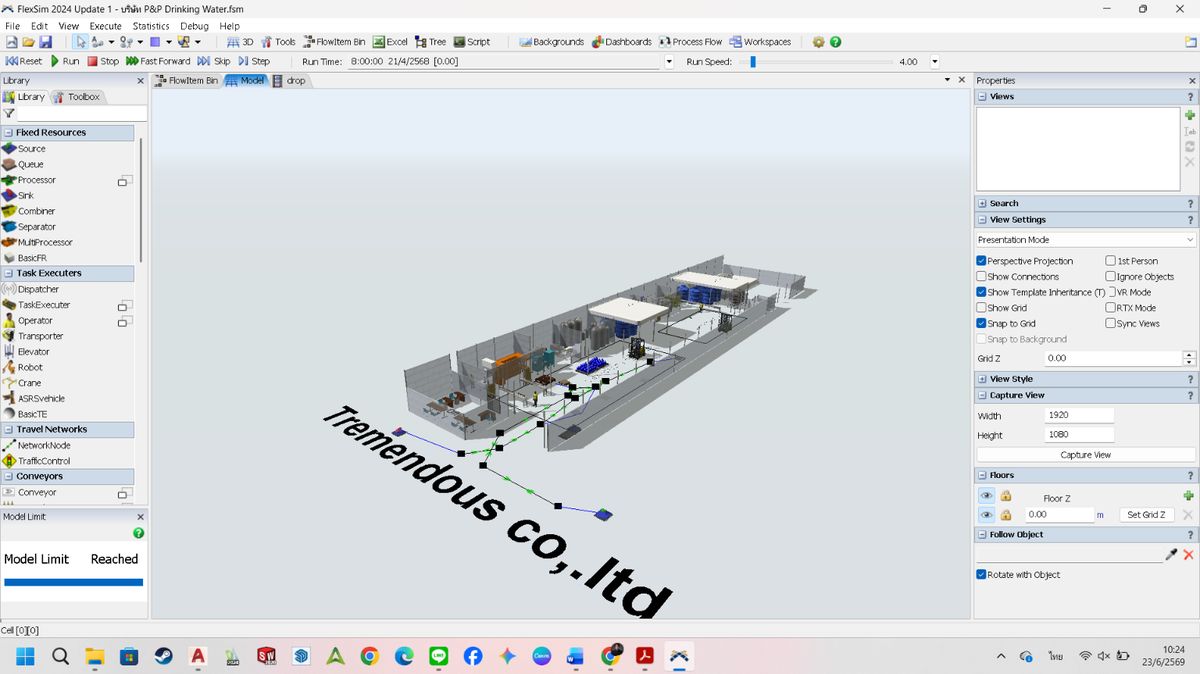Open the FlowItem Bin toolbar button
Screen dimensions: 1200x674
pyautogui.click(x=334, y=42)
